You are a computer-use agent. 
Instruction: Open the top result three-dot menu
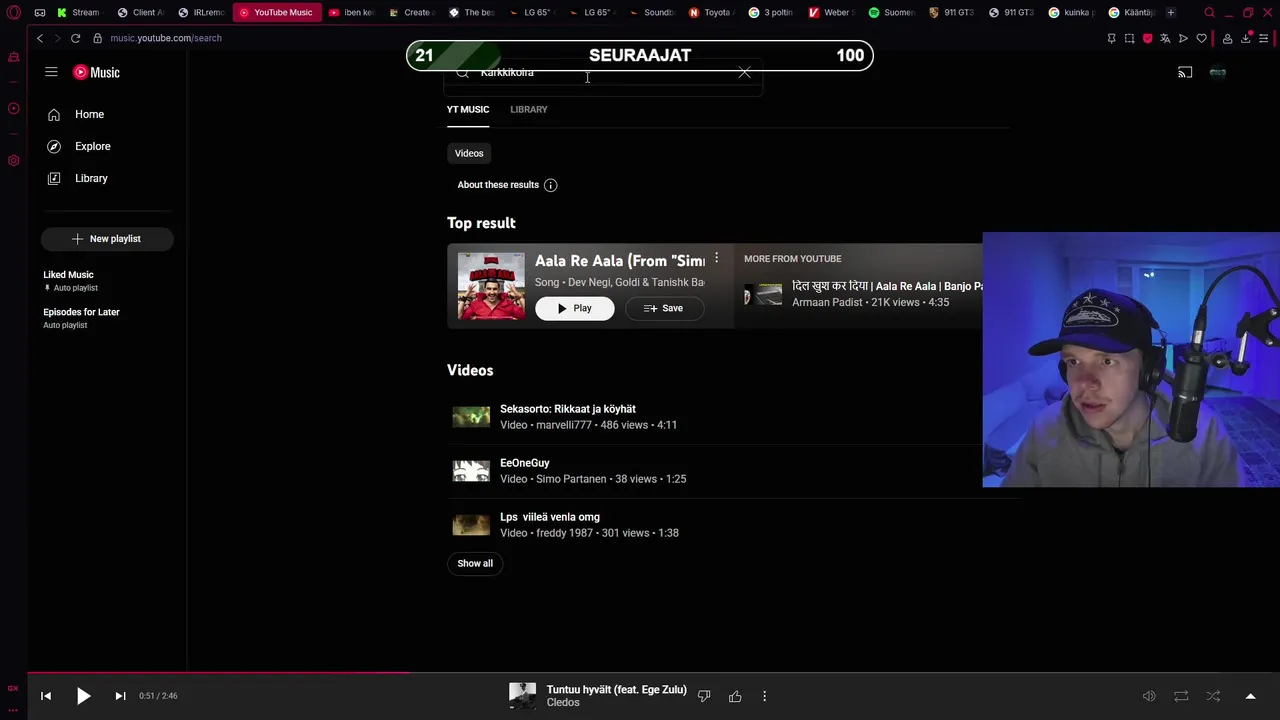(716, 258)
